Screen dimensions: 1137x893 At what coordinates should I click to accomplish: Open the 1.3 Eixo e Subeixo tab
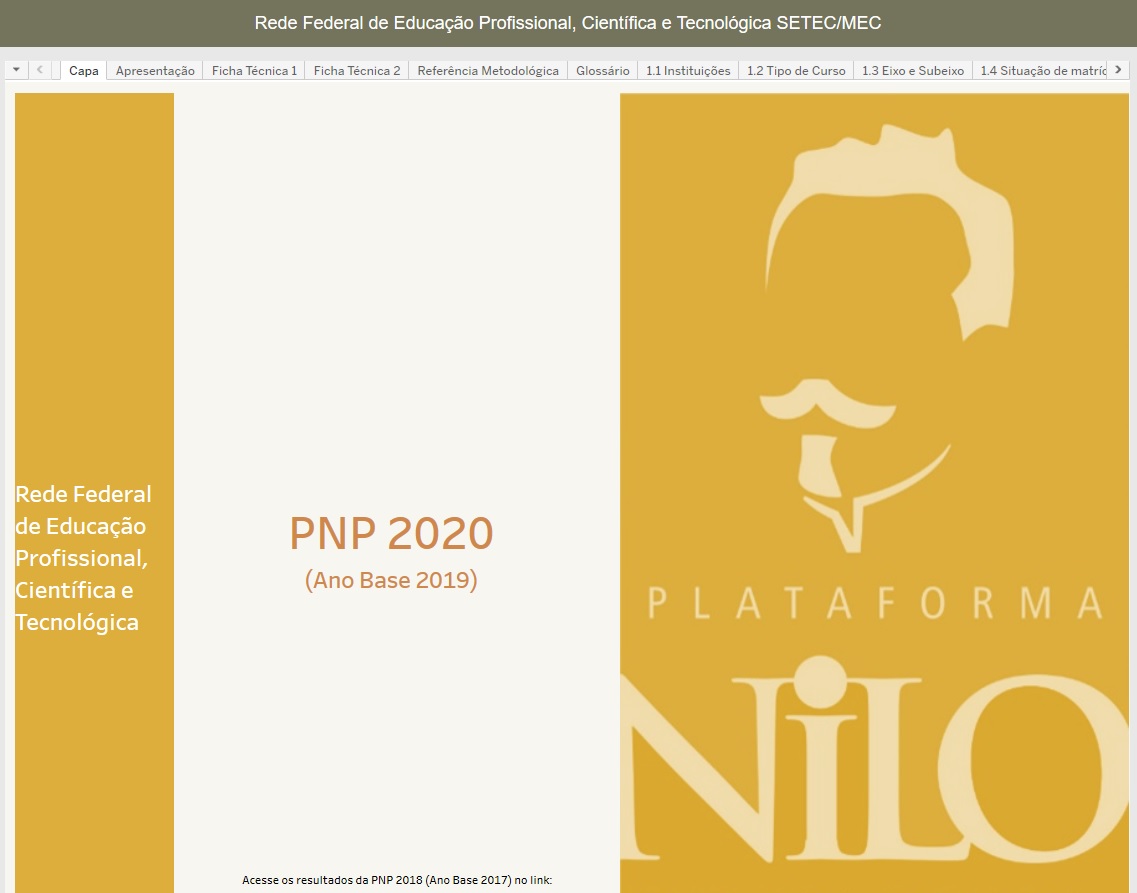[913, 70]
